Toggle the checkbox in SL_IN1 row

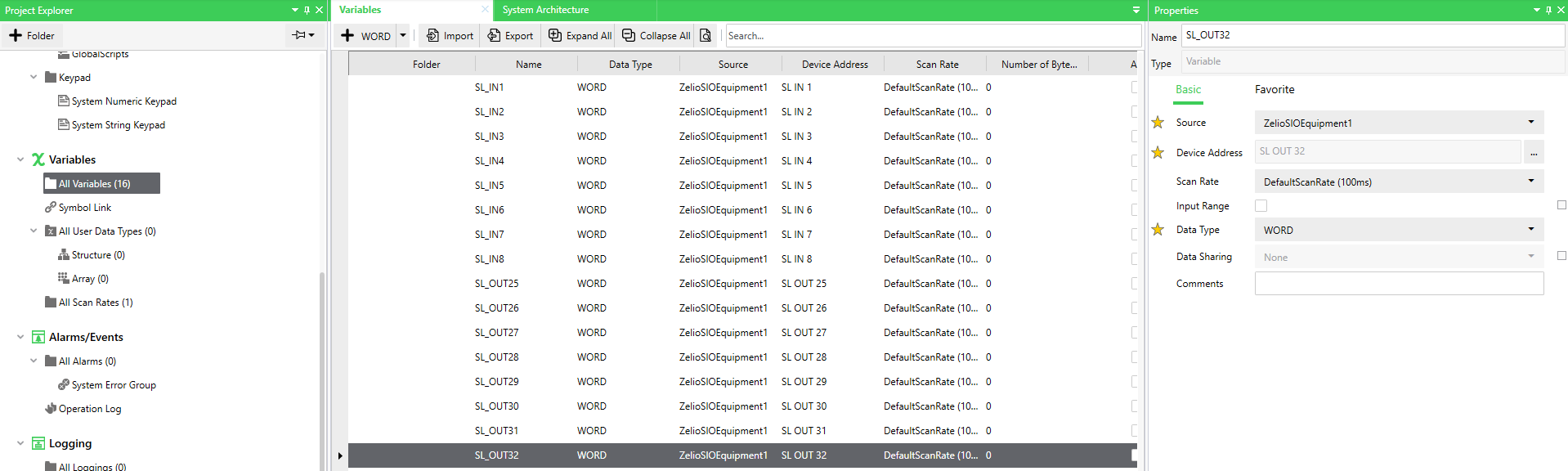[1134, 87]
